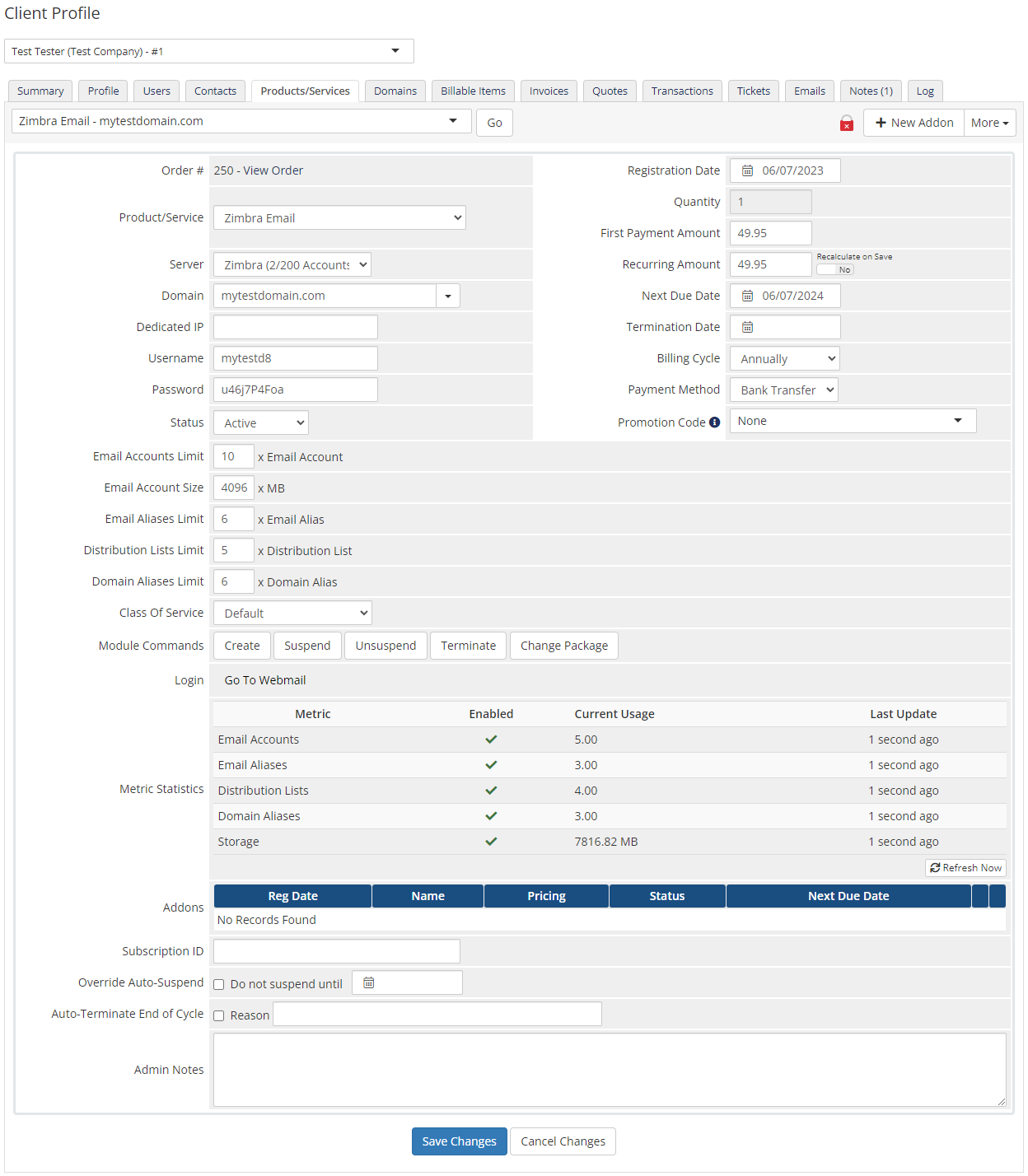Check the Auto-Terminate Reason checkbox

[x=218, y=1015]
